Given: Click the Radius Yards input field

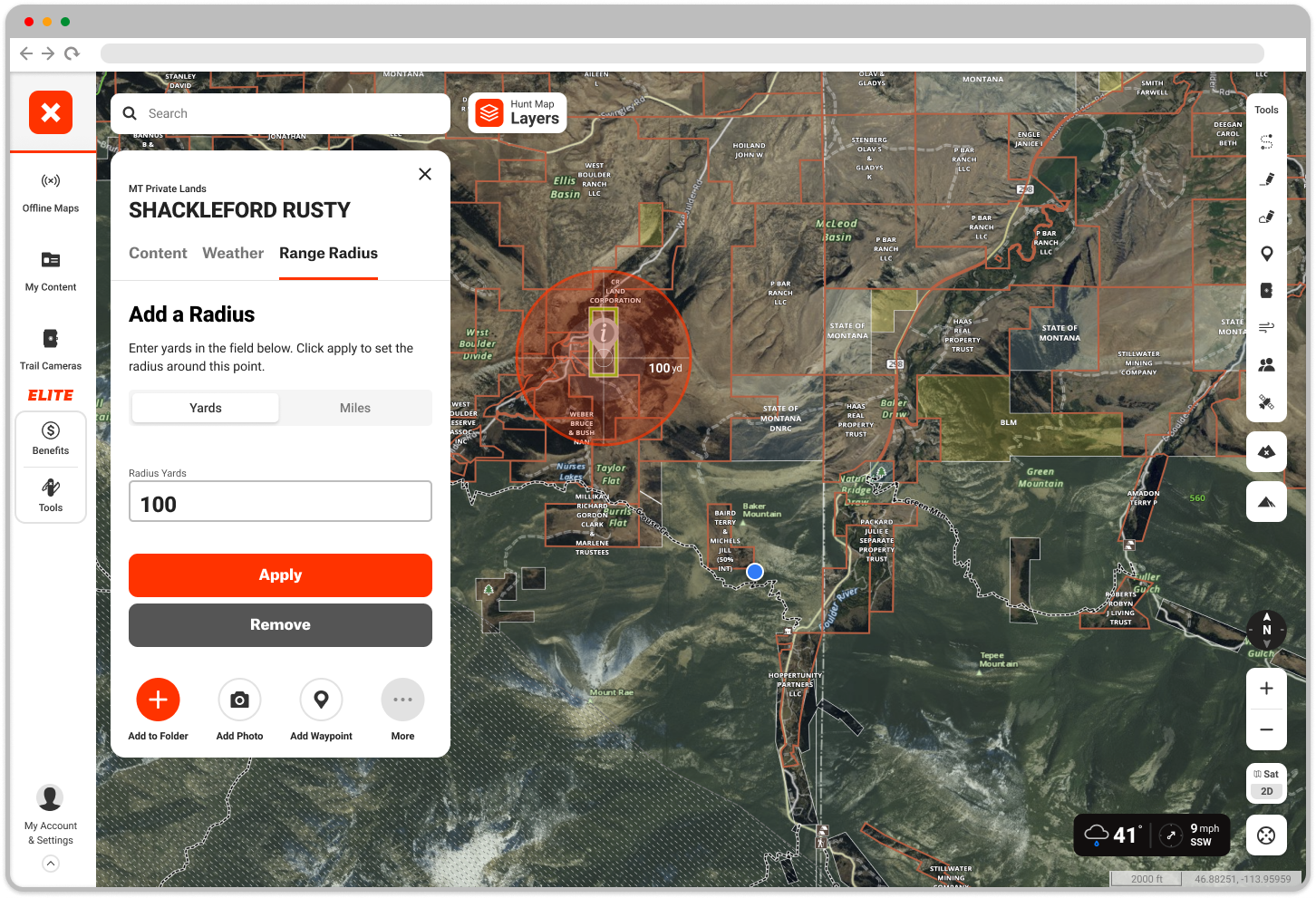Looking at the screenshot, I should point(280,501).
